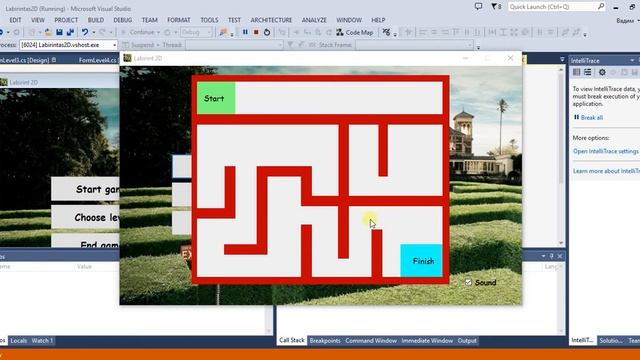Click the Restart debugging icon

[267, 32]
